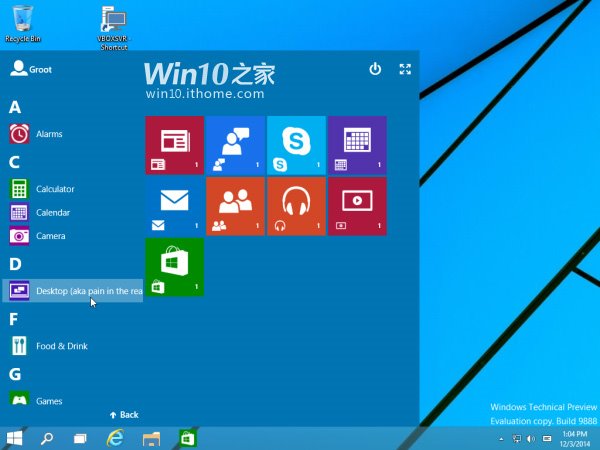Open the purple Calendar tile

(x=357, y=145)
